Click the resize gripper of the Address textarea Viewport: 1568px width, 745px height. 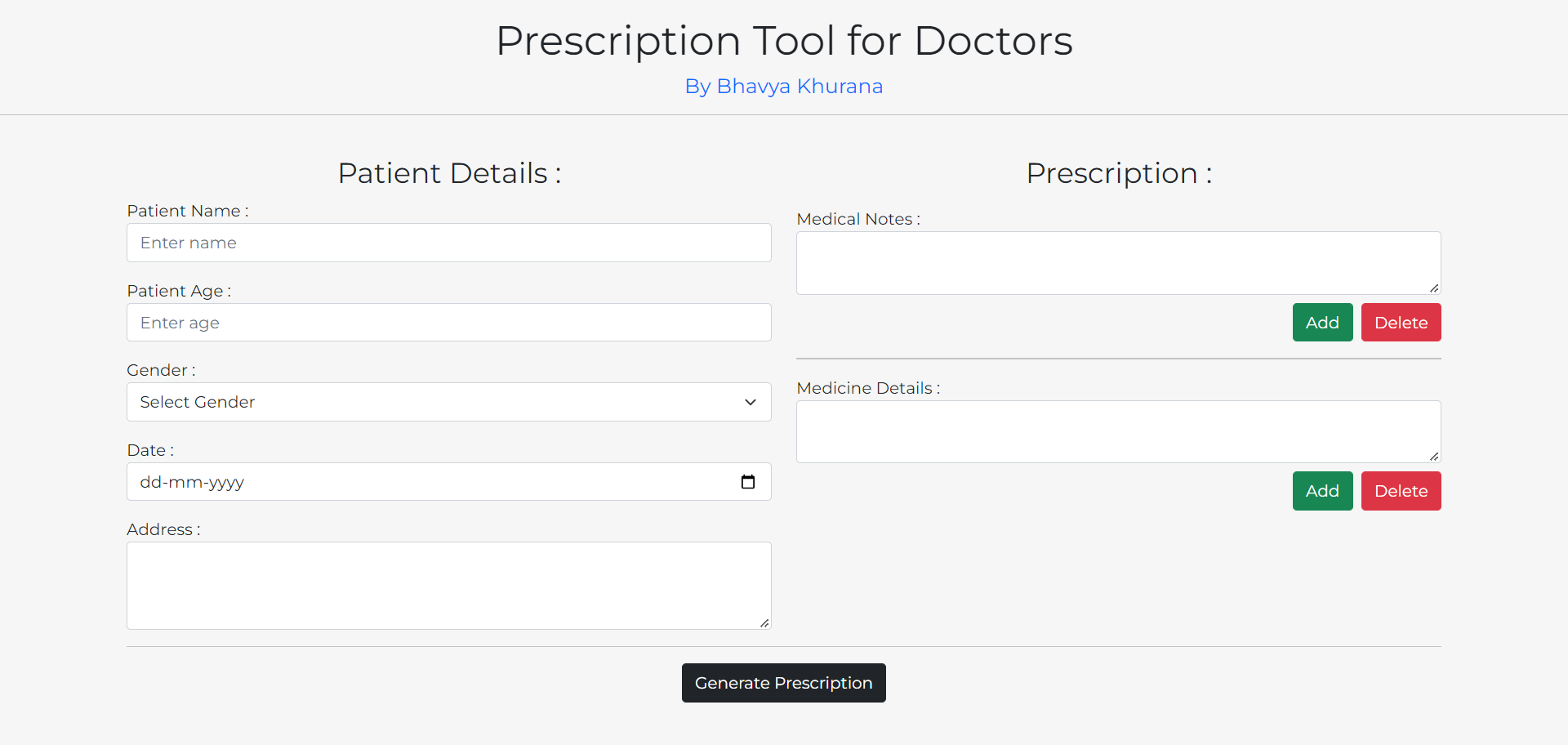tap(764, 622)
